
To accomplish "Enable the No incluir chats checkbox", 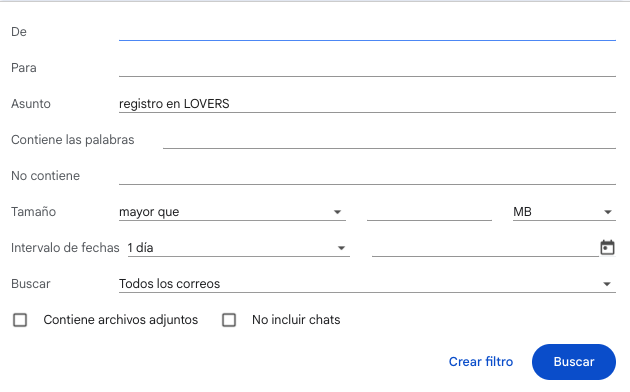I will [229, 320].
